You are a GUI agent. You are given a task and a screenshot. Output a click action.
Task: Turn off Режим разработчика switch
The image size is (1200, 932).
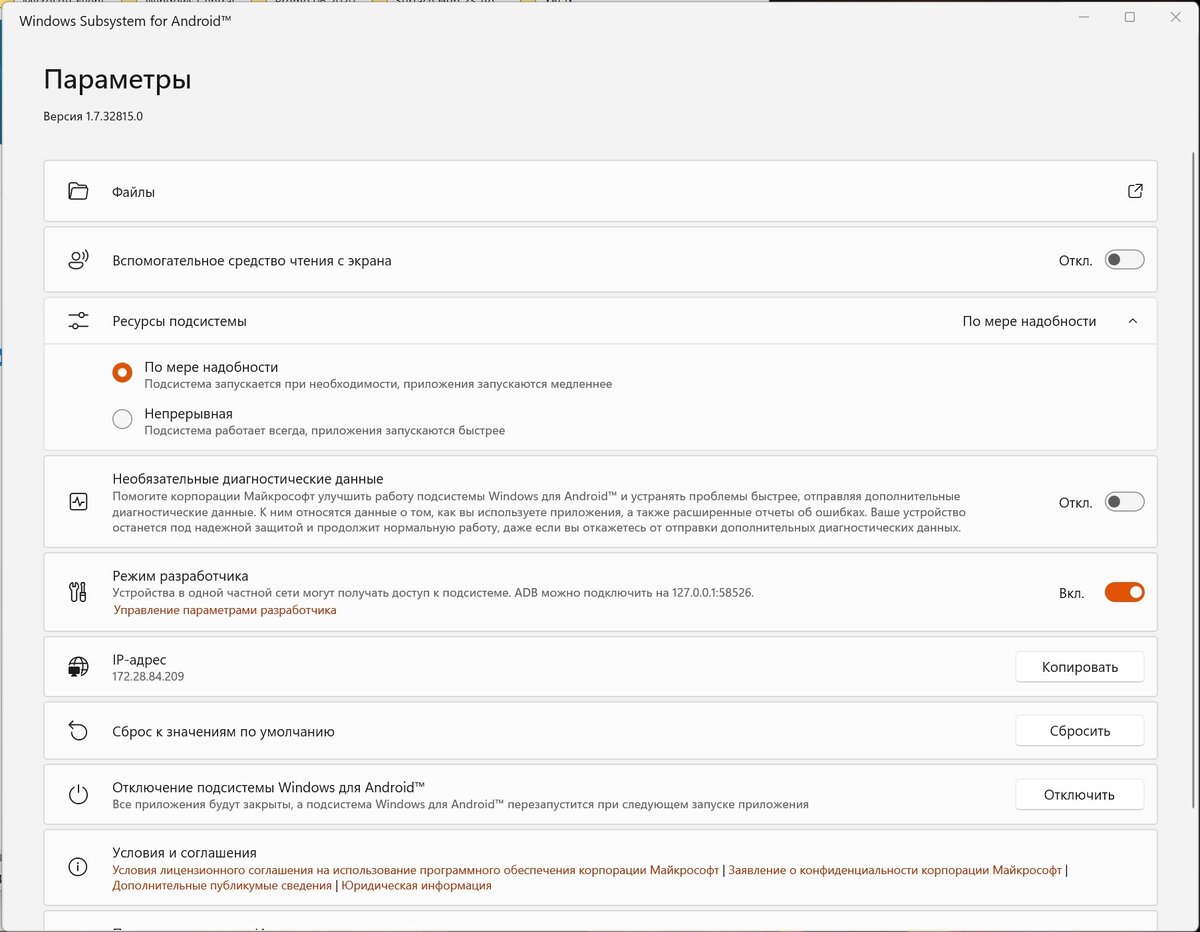tap(1124, 592)
